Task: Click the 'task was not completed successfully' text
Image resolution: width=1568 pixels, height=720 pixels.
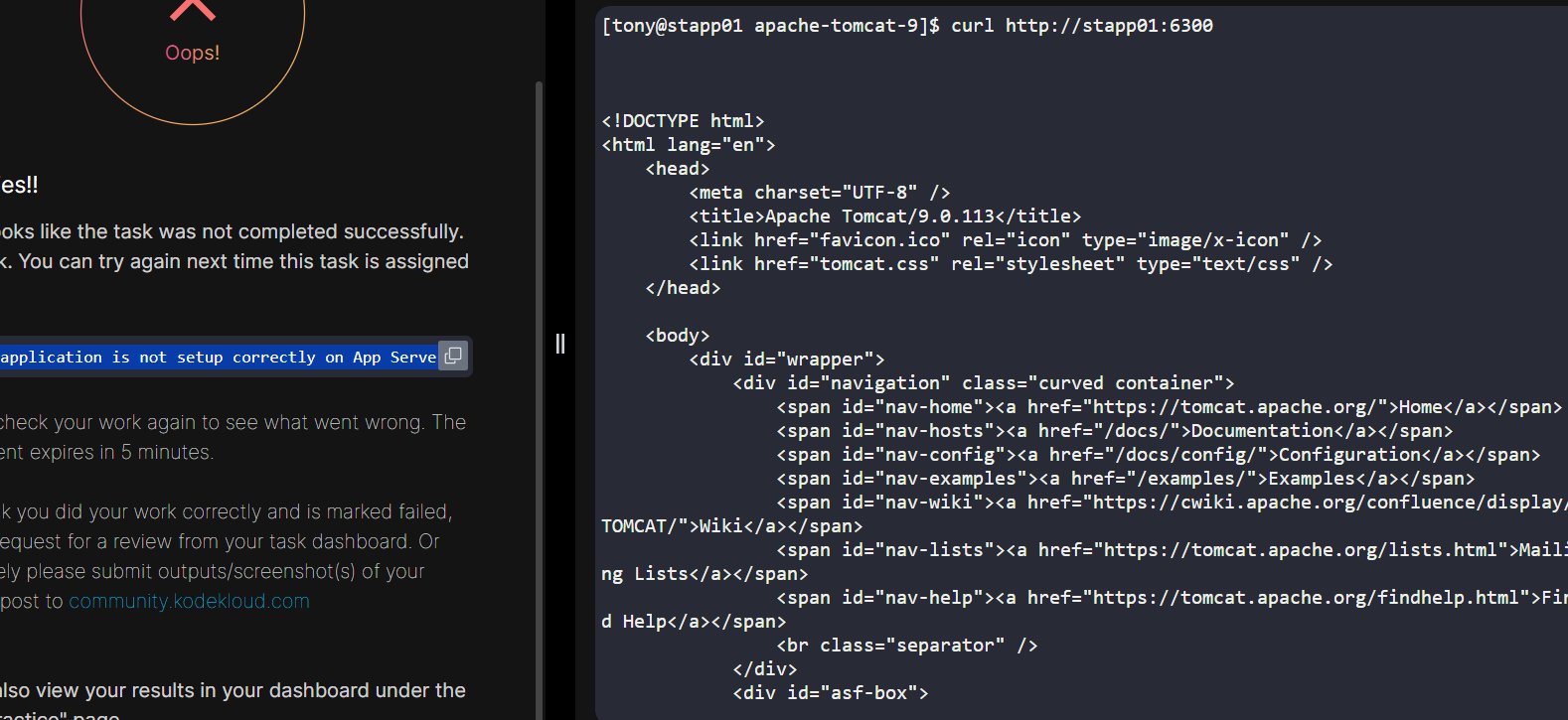Action: (298, 231)
